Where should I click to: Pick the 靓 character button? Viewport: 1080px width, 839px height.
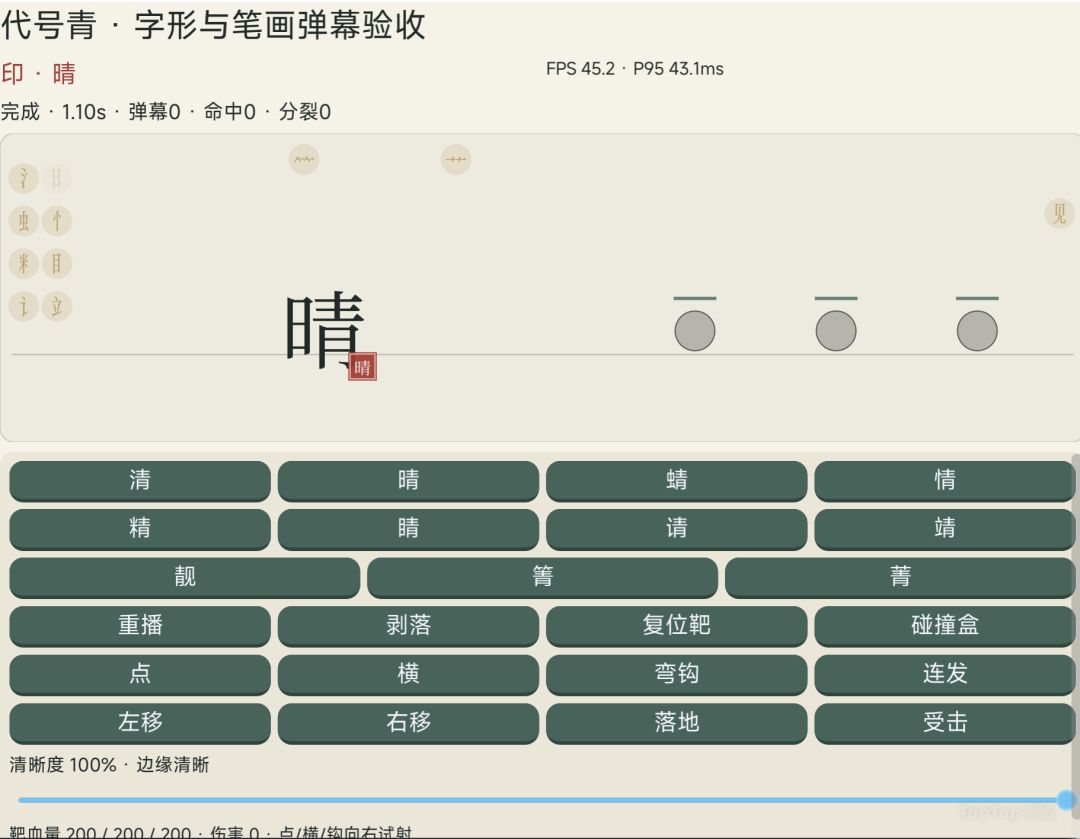pyautogui.click(x=185, y=577)
